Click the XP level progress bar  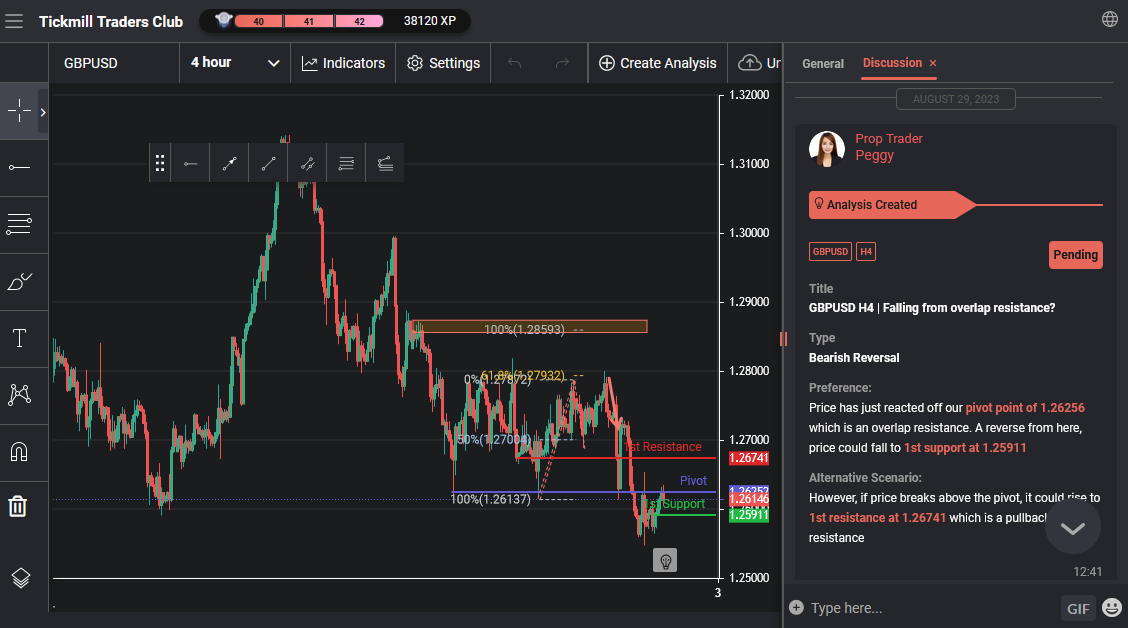(x=309, y=22)
